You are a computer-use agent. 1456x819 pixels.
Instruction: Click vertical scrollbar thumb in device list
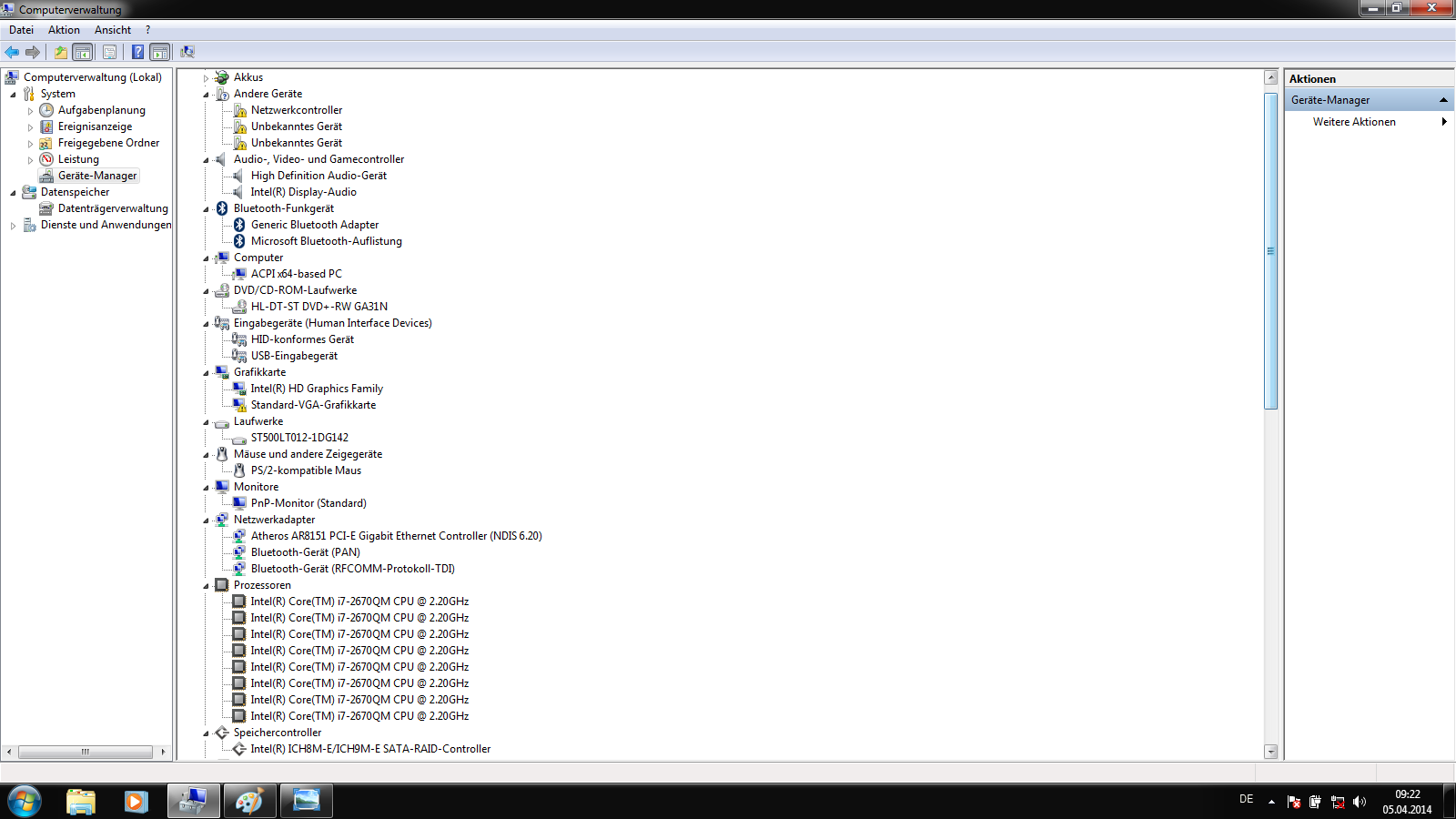1271,251
